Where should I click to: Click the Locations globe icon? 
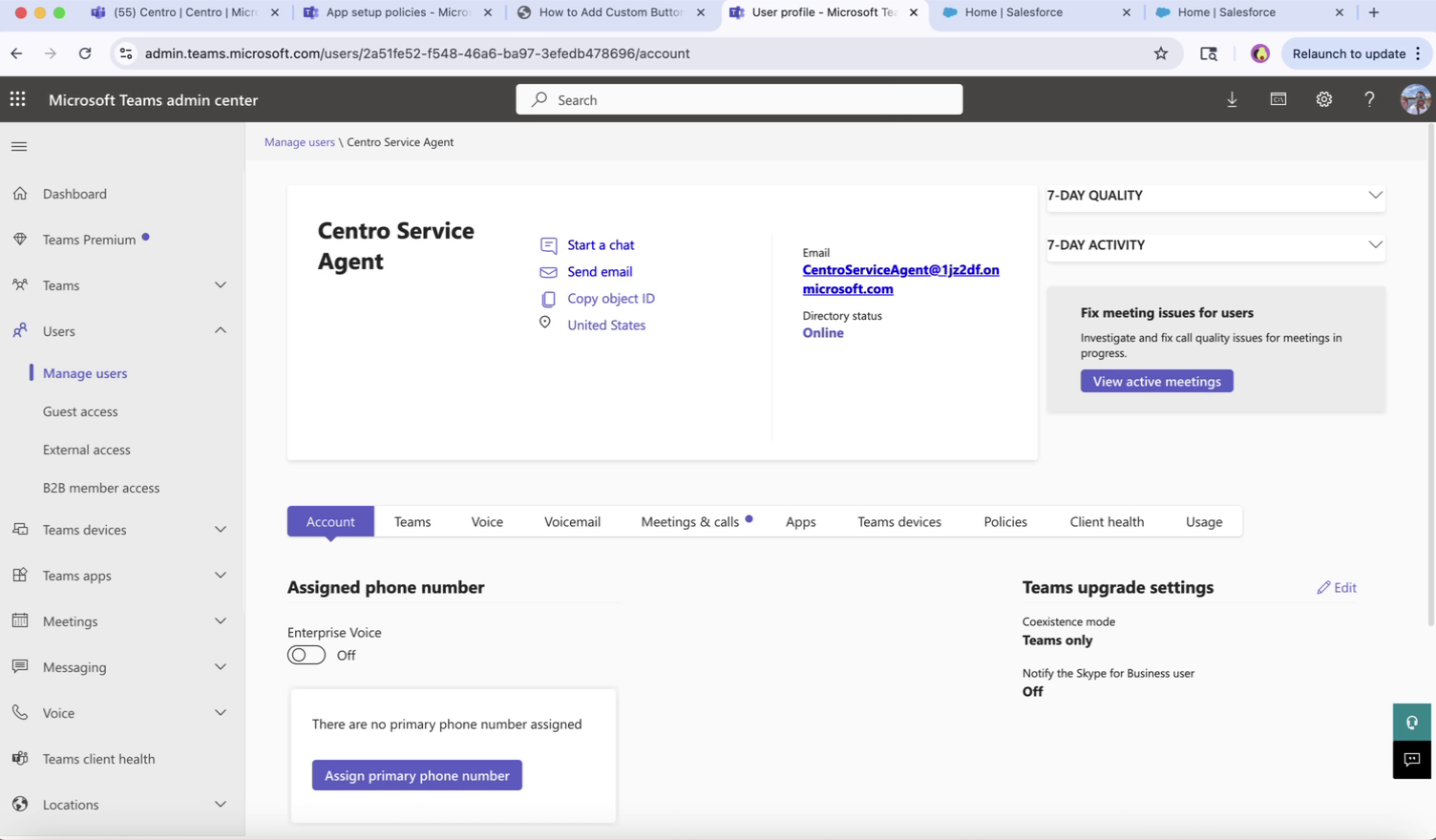[20, 804]
